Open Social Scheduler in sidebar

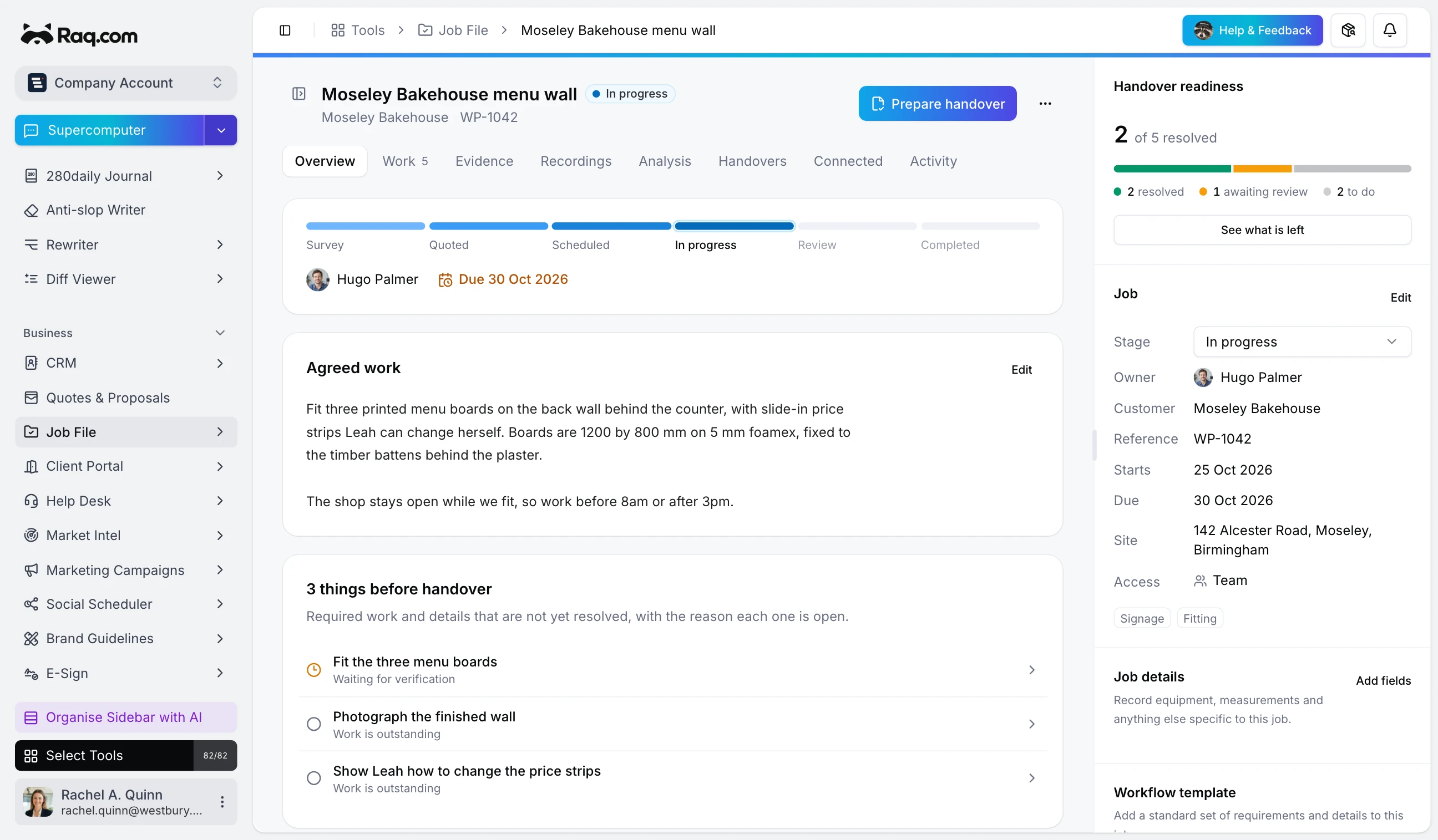[x=125, y=604]
